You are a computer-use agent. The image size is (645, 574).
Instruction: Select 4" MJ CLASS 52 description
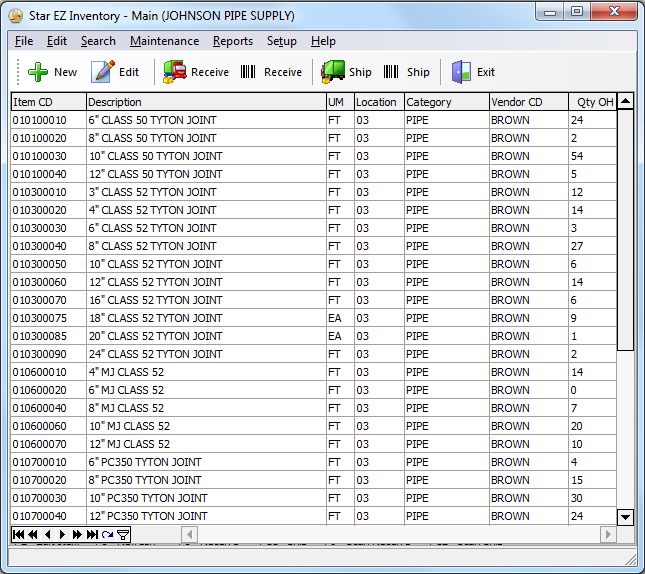coord(126,372)
